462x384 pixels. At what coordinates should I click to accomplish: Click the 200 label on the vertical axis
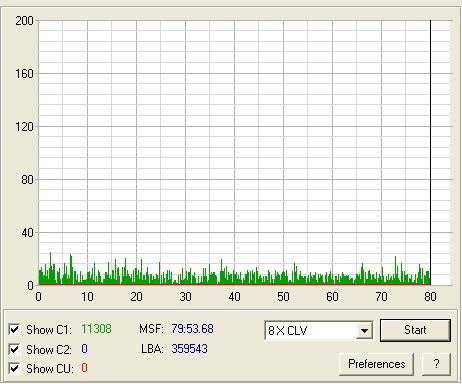click(x=24, y=21)
